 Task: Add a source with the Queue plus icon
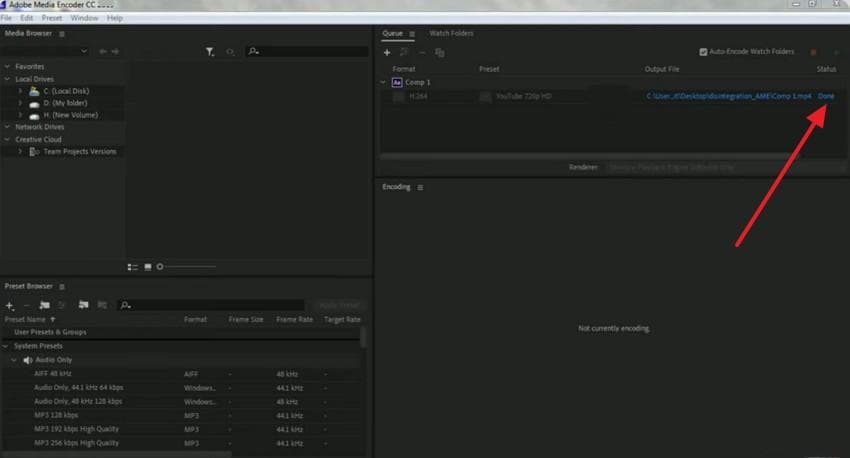coord(387,53)
